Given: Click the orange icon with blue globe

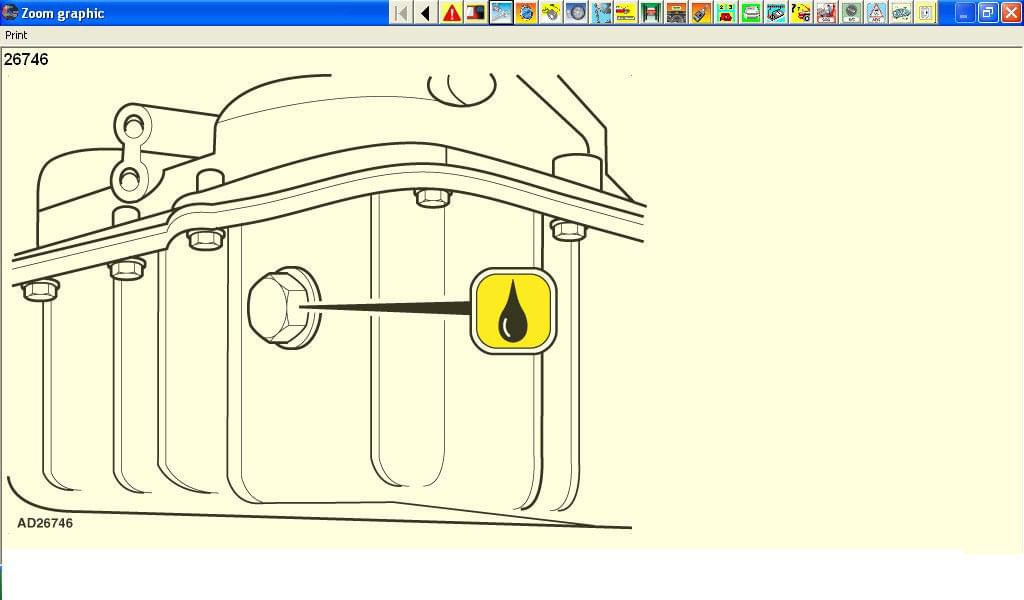Looking at the screenshot, I should point(526,12).
